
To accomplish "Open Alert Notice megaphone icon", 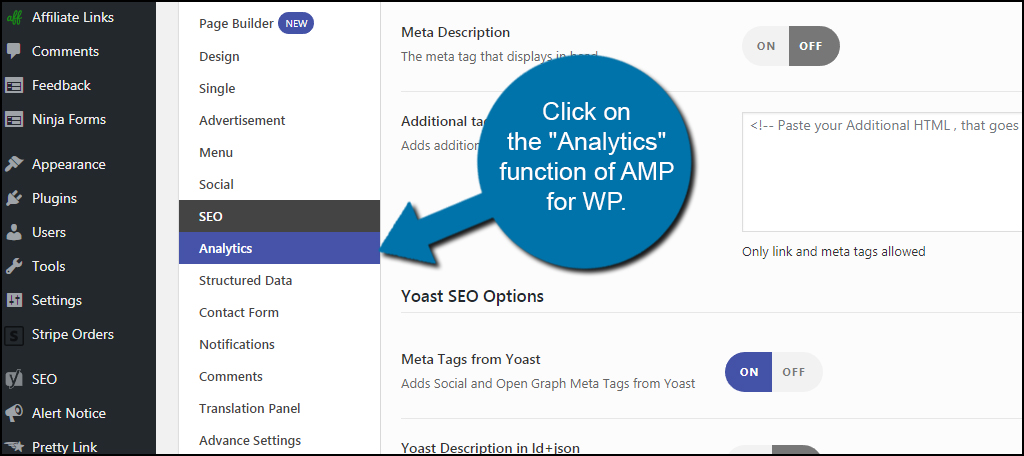I will click(14, 413).
